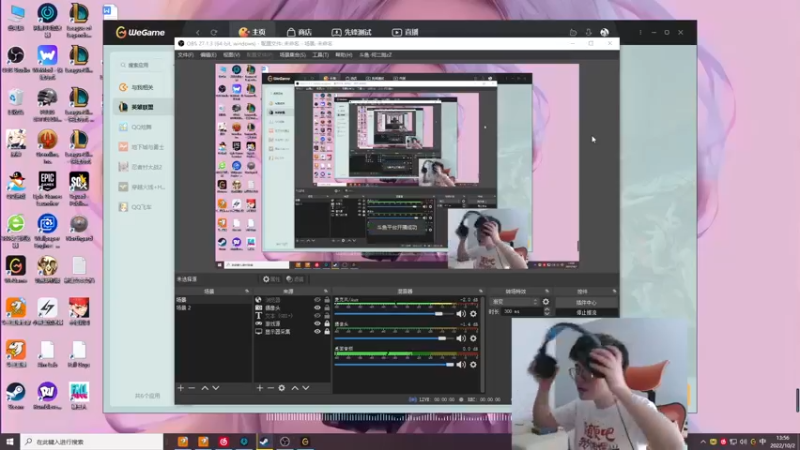The image size is (800, 450).
Task: Open the WeGame user avatar icon
Action: [605, 32]
